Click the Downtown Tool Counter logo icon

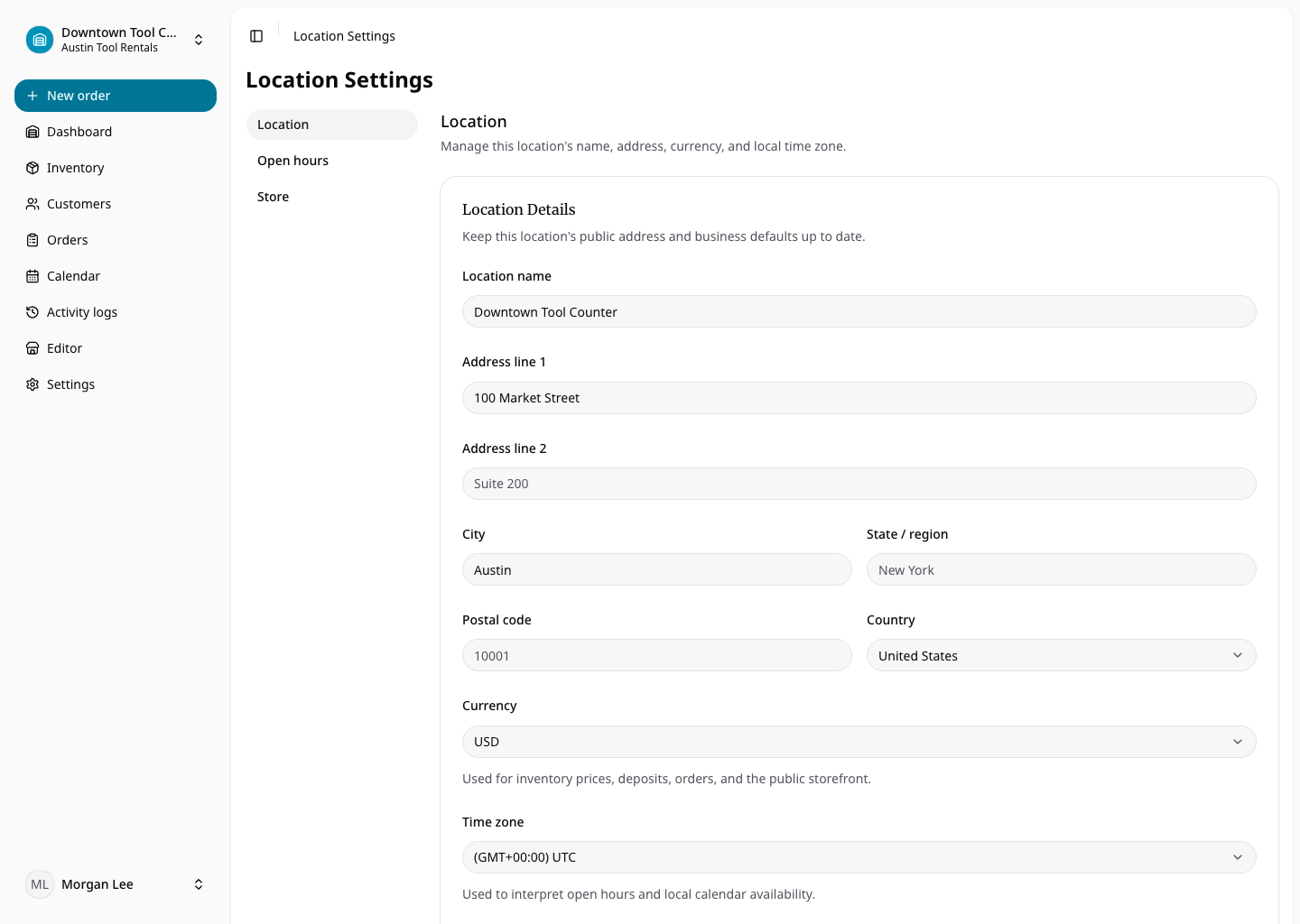tap(40, 40)
